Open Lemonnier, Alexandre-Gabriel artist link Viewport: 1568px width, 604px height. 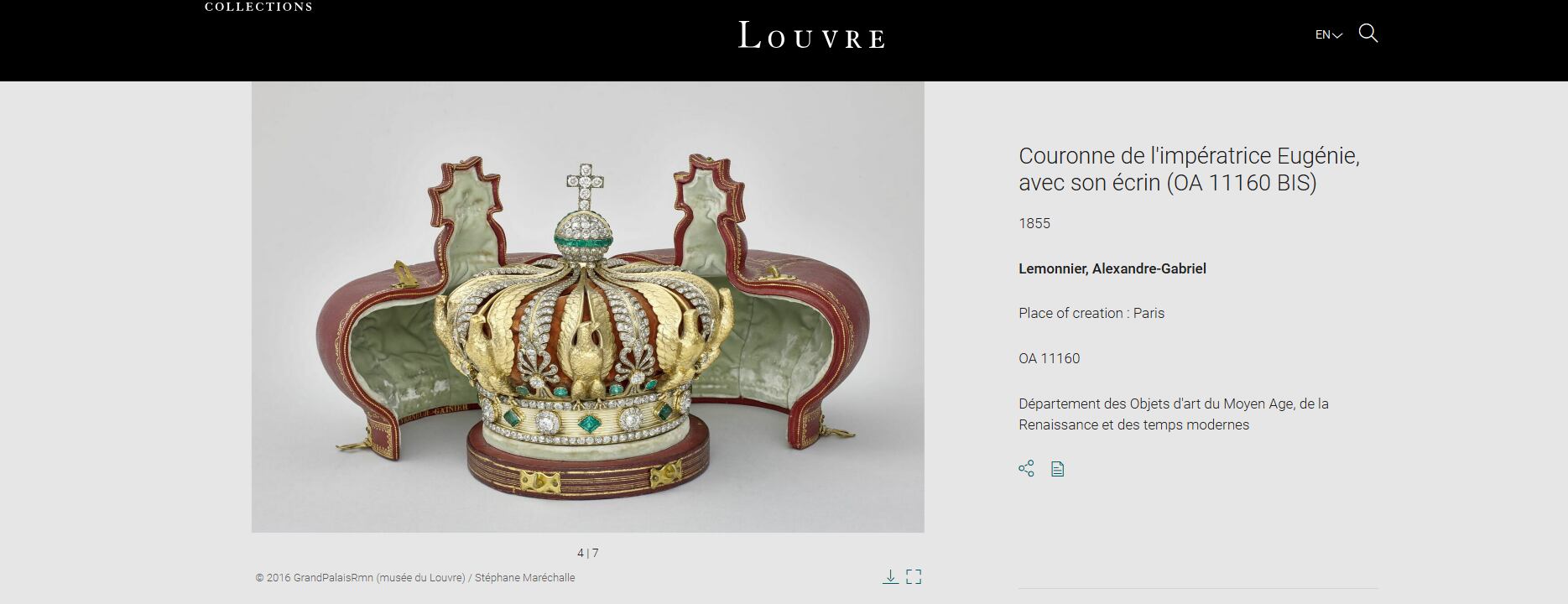(x=1112, y=268)
